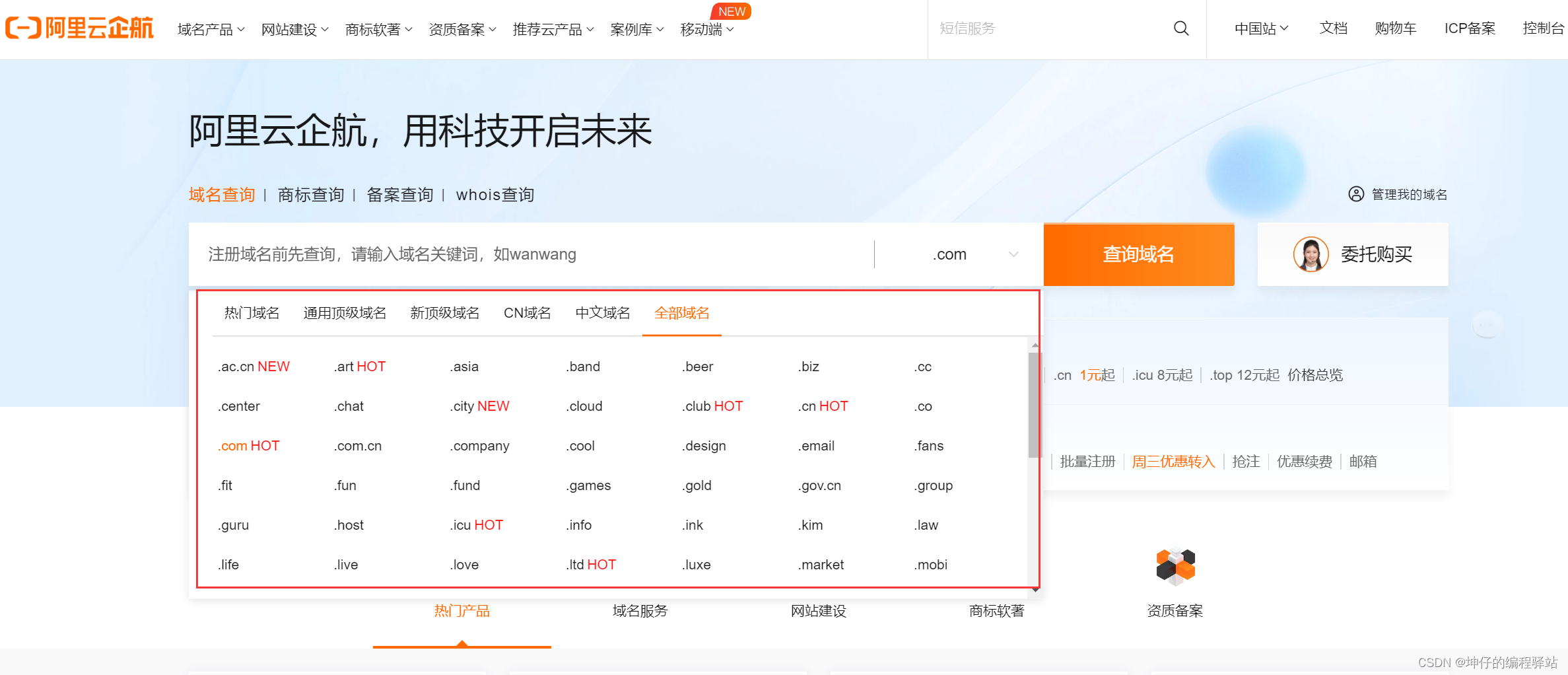Open the 网站建设 dropdown in top navigation
This screenshot has width=1568, height=675.
295,30
